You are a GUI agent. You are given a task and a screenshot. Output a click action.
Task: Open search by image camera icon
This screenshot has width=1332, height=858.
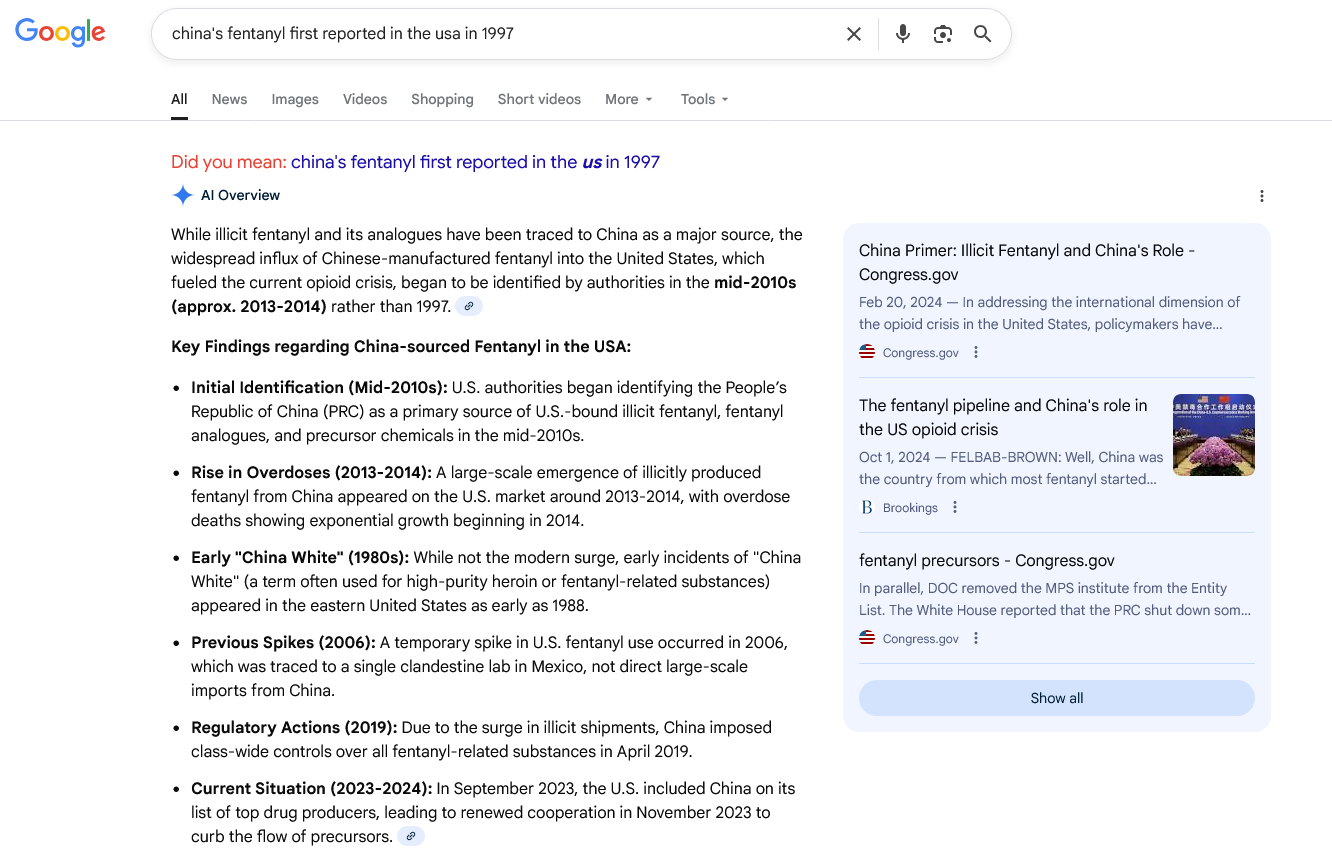[942, 34]
